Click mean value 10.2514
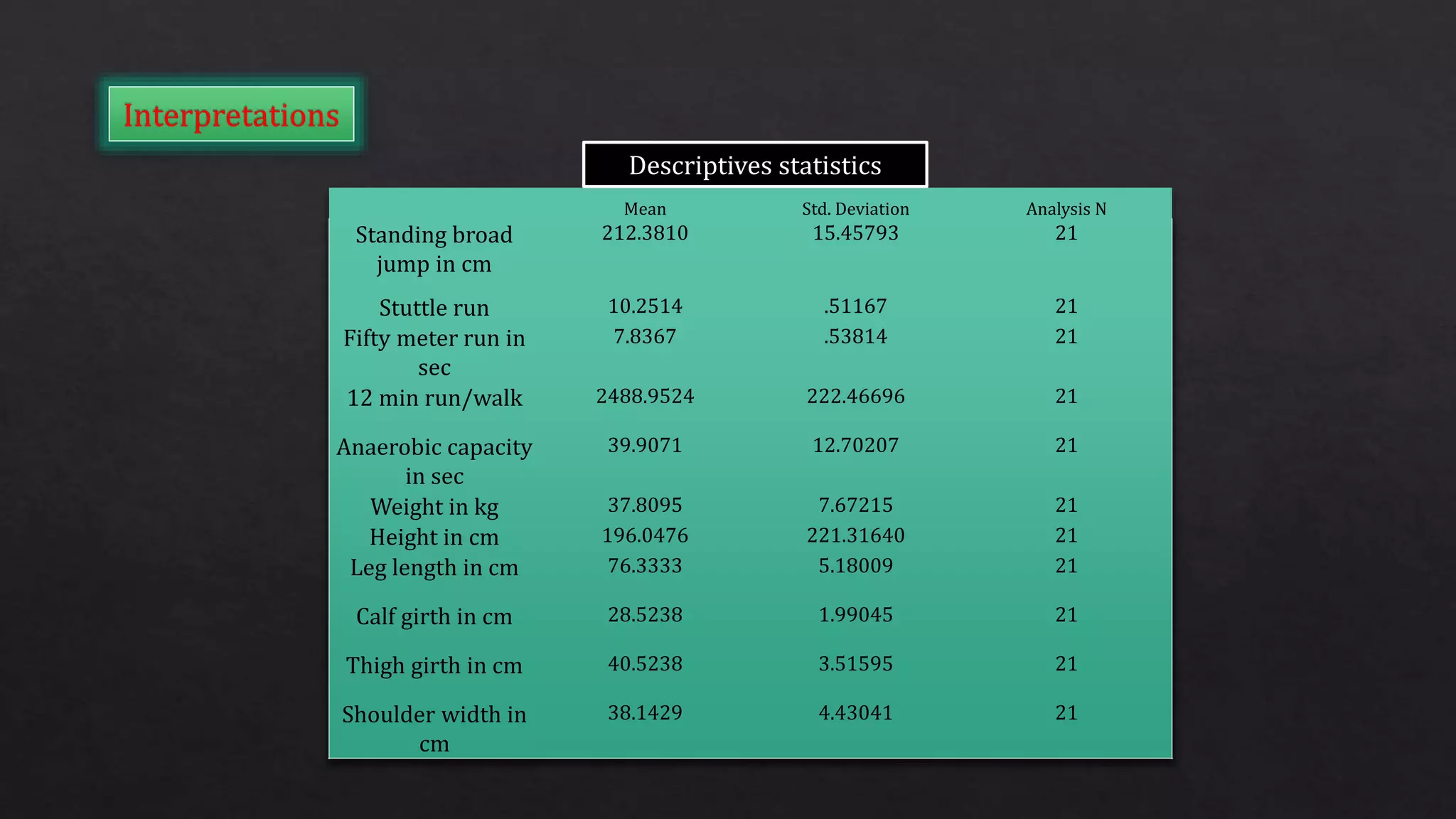The image size is (1456, 819). pyautogui.click(x=645, y=306)
